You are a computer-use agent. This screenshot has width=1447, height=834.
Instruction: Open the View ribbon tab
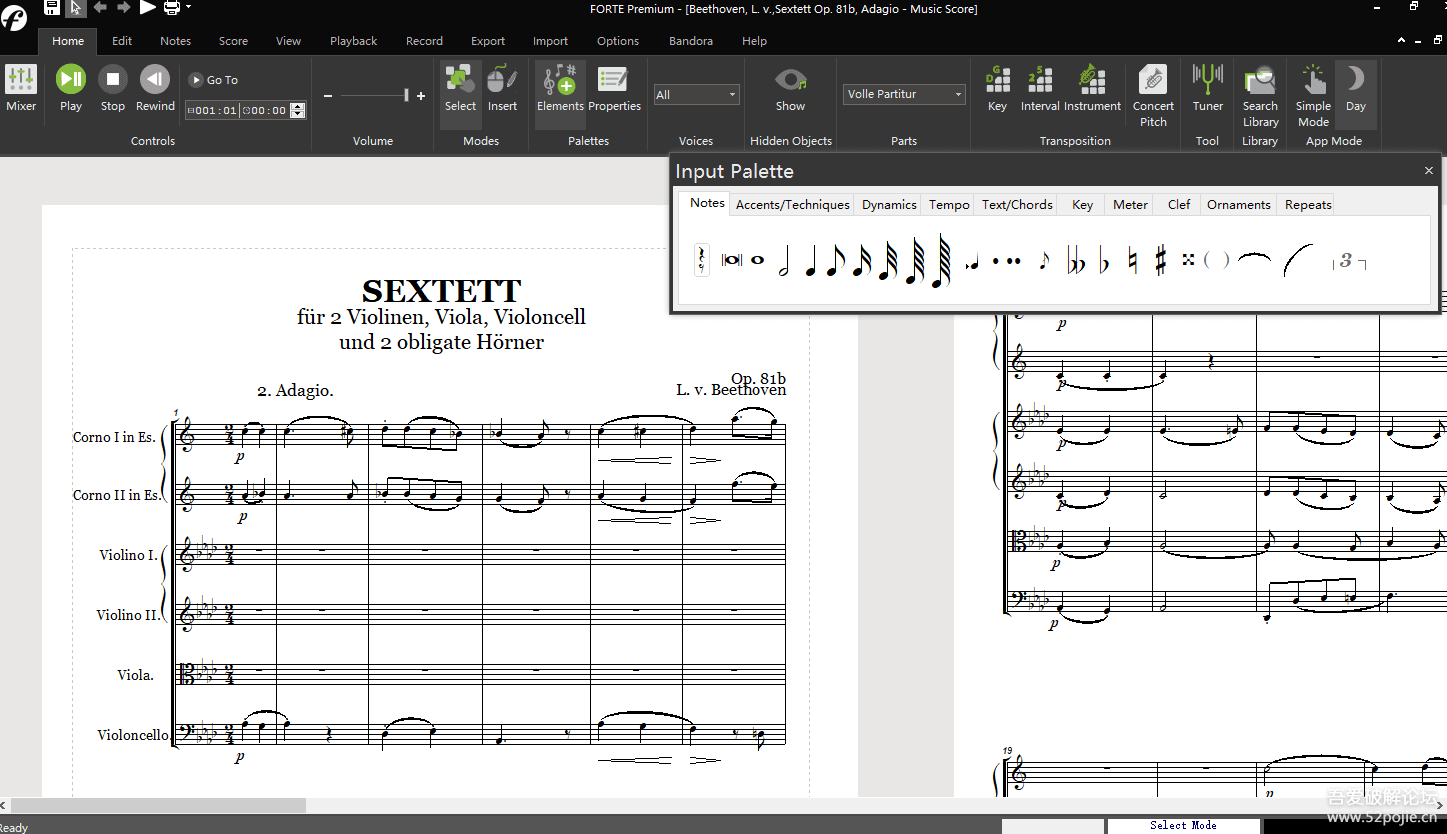tap(288, 41)
